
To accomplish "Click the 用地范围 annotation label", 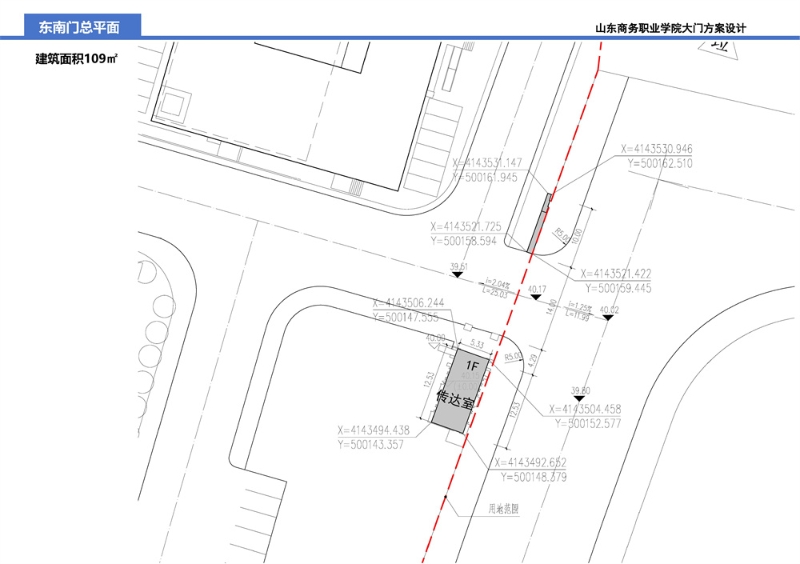I will pos(504,509).
